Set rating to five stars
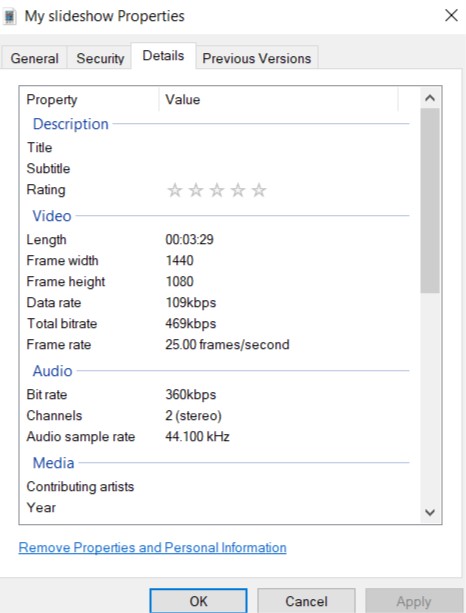The width and height of the screenshot is (466, 613). (259, 190)
